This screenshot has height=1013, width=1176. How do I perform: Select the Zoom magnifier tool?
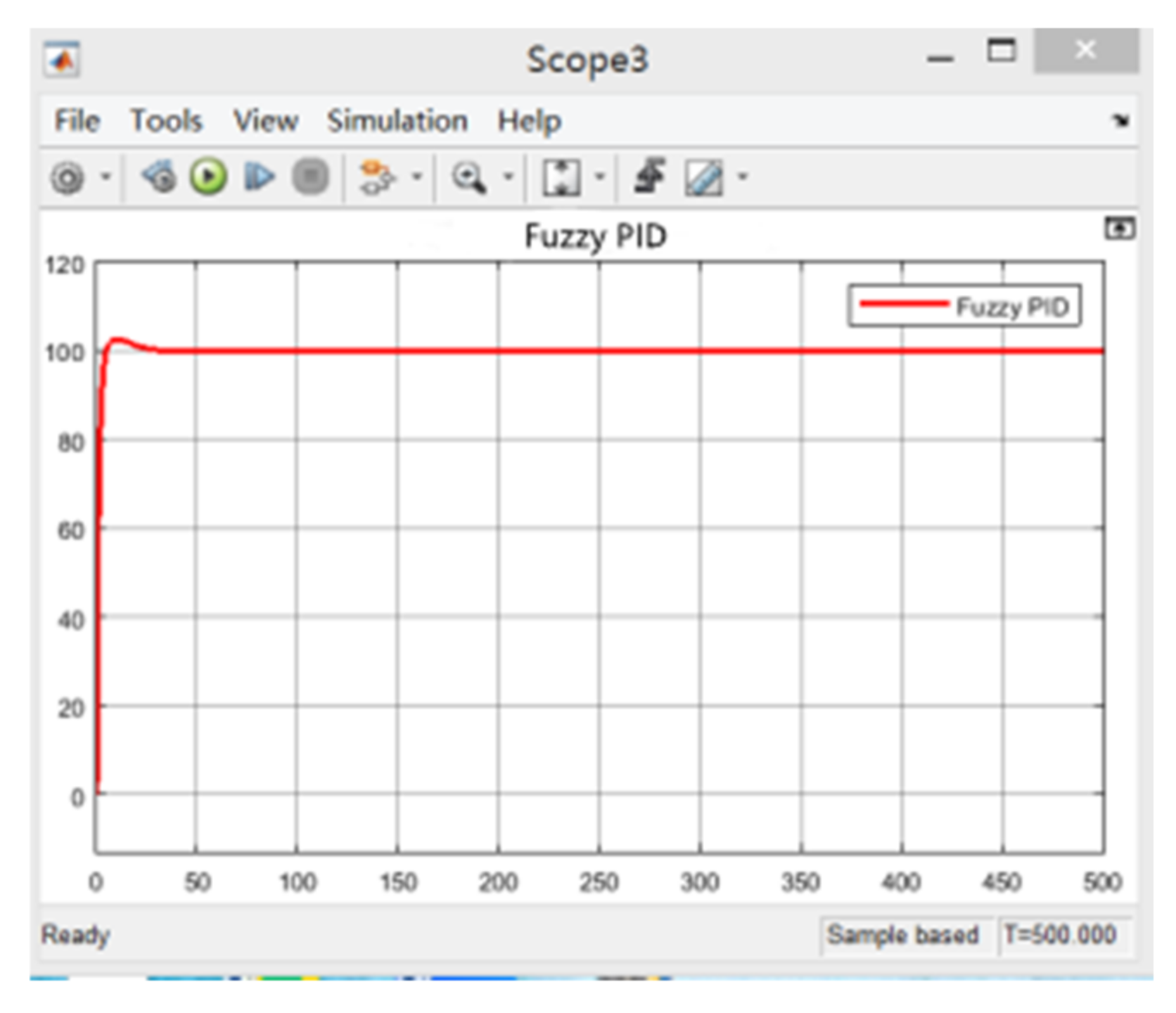point(468,177)
